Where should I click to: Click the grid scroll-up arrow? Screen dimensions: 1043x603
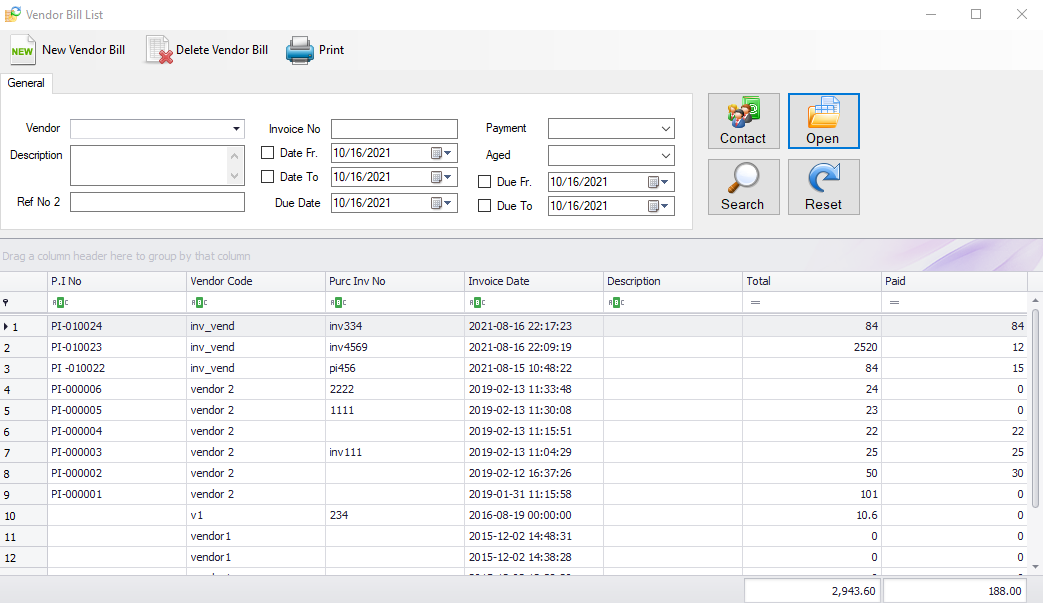(1036, 301)
